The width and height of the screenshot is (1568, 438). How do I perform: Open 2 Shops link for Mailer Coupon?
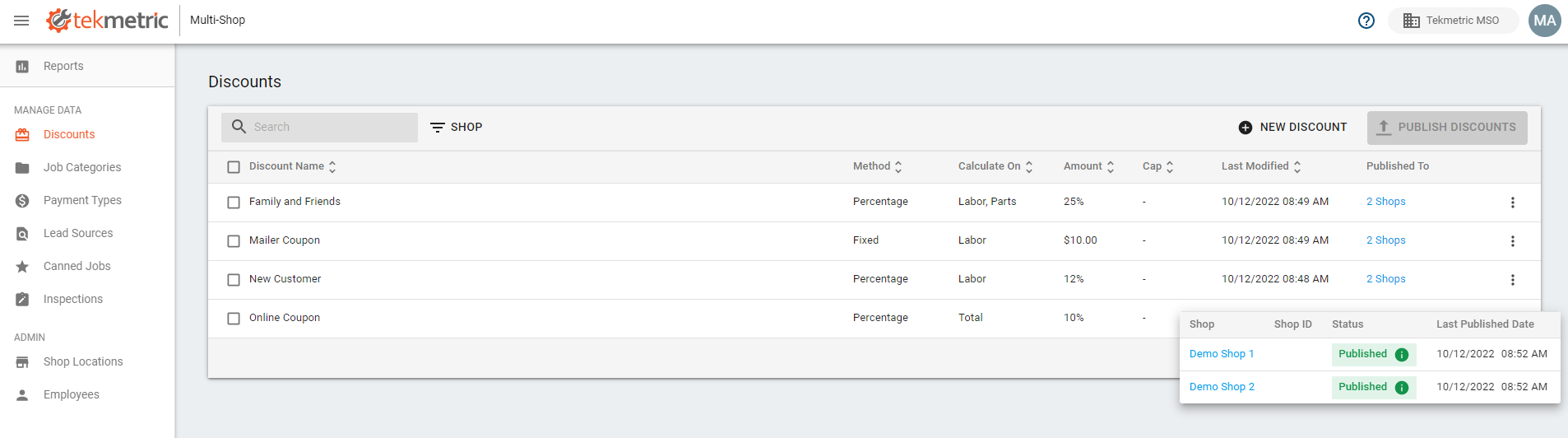tap(1386, 240)
